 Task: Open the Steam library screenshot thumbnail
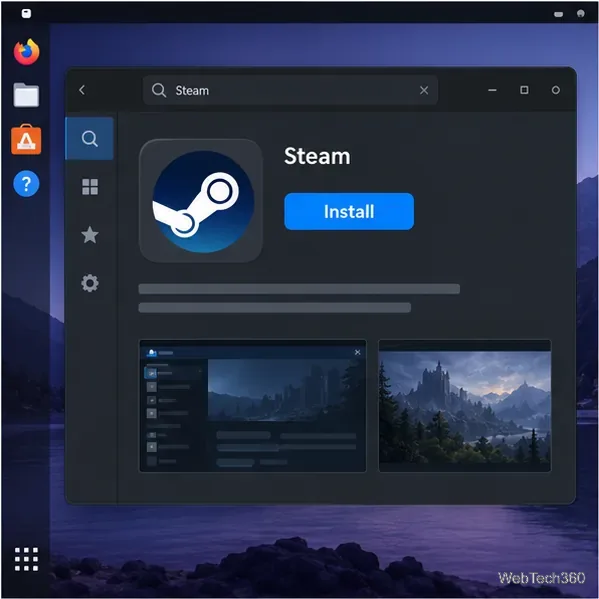(253, 406)
